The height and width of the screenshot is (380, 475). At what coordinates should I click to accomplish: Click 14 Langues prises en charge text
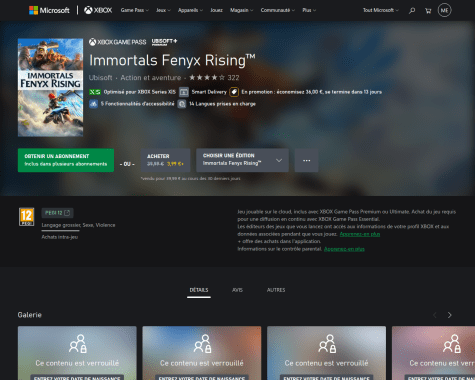222,104
